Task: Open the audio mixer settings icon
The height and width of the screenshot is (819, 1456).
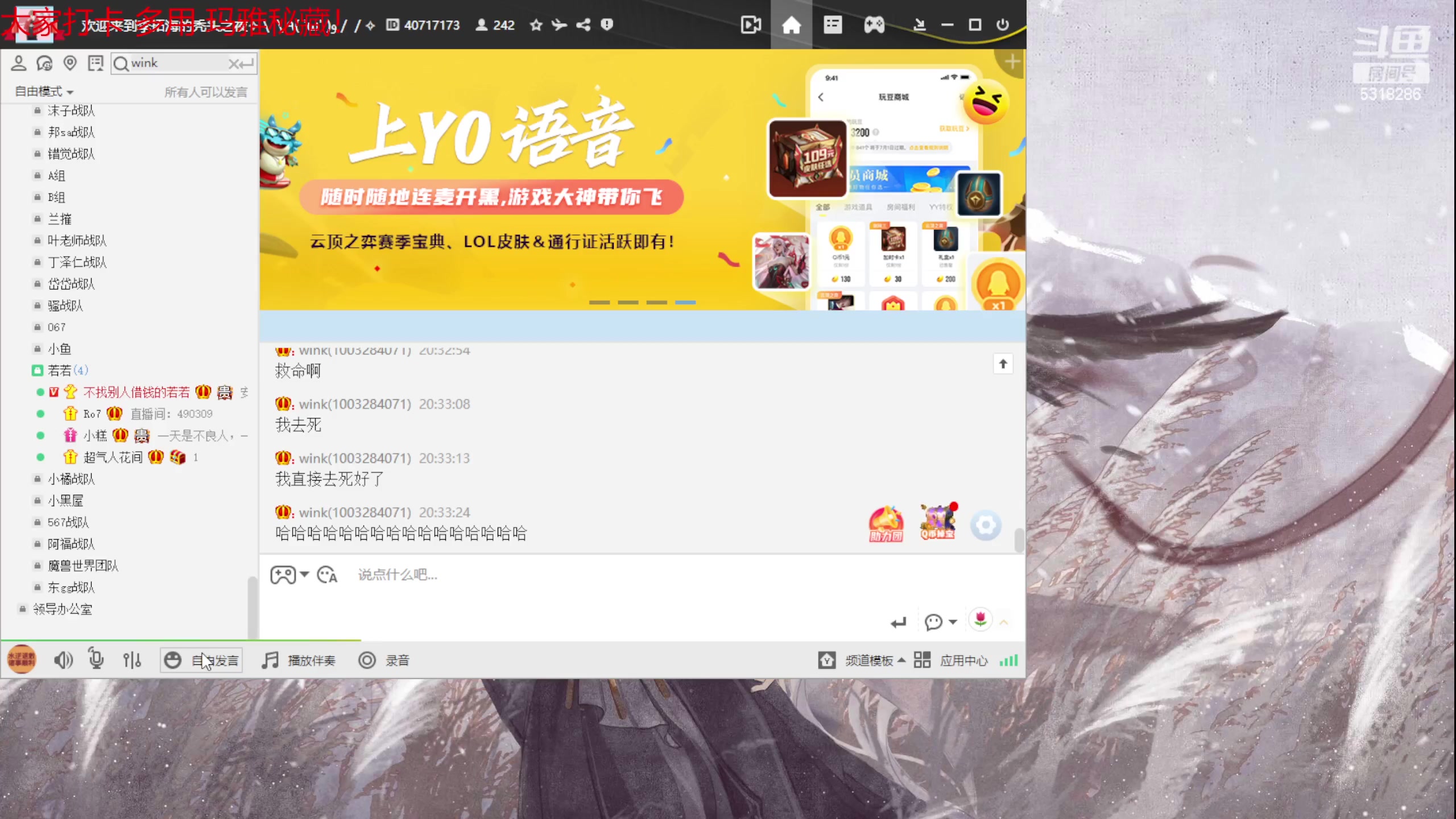Action: (132, 660)
